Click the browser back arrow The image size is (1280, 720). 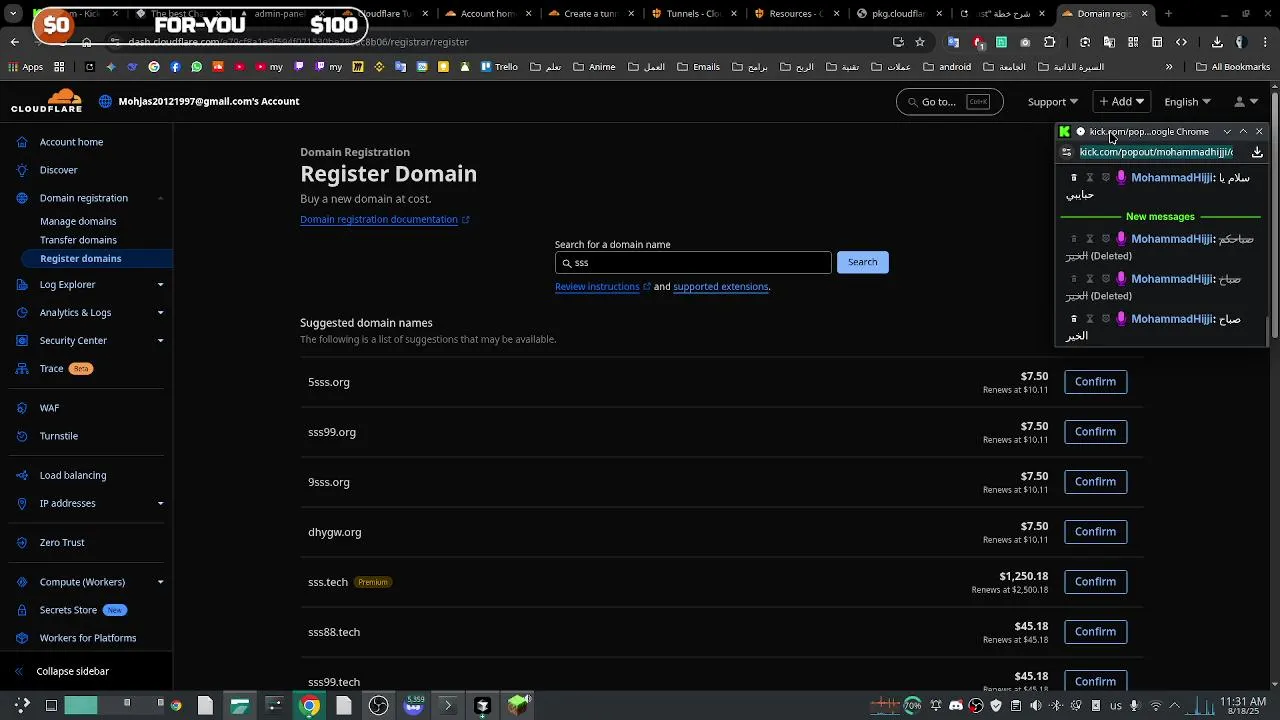point(14,42)
